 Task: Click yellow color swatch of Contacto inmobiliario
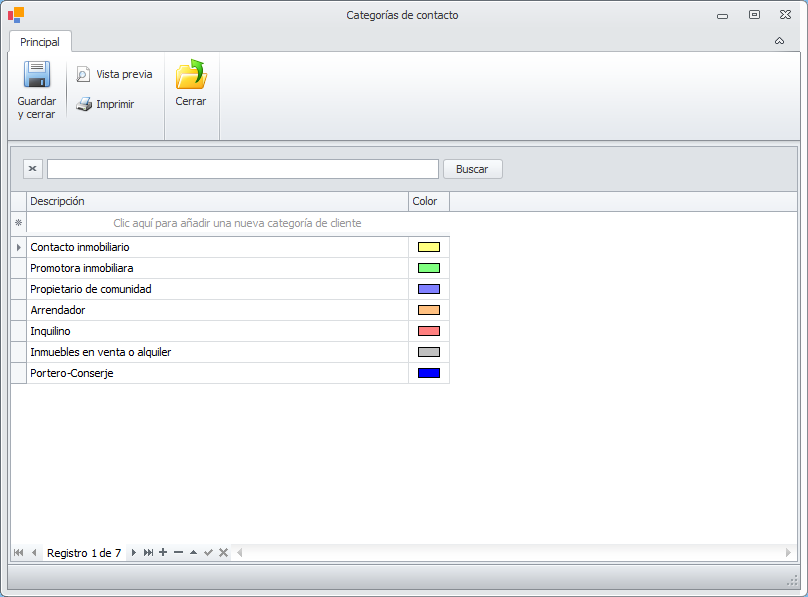click(x=429, y=247)
